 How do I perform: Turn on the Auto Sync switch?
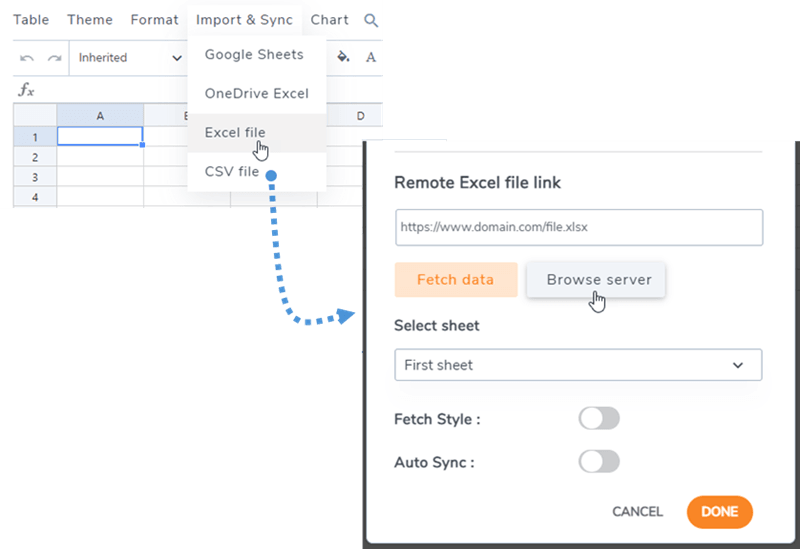(x=599, y=462)
